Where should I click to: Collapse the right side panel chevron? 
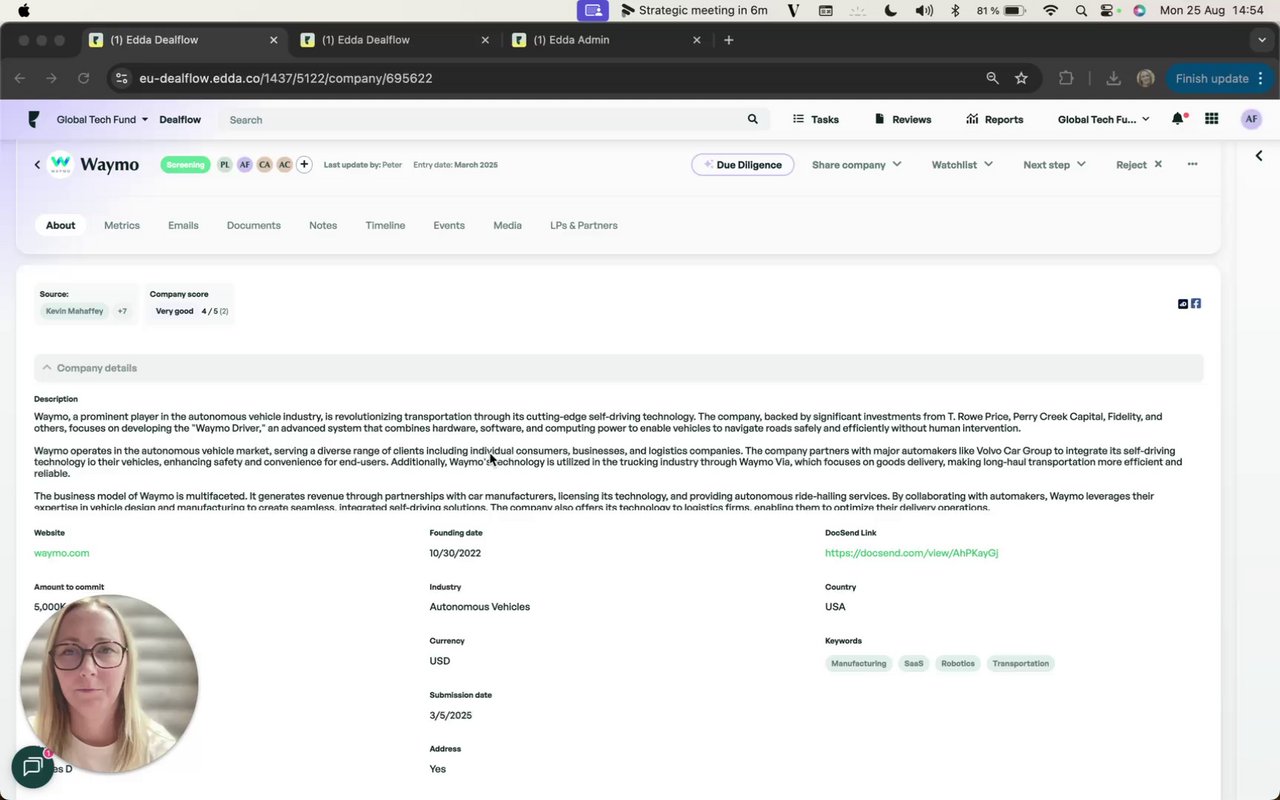point(1259,156)
